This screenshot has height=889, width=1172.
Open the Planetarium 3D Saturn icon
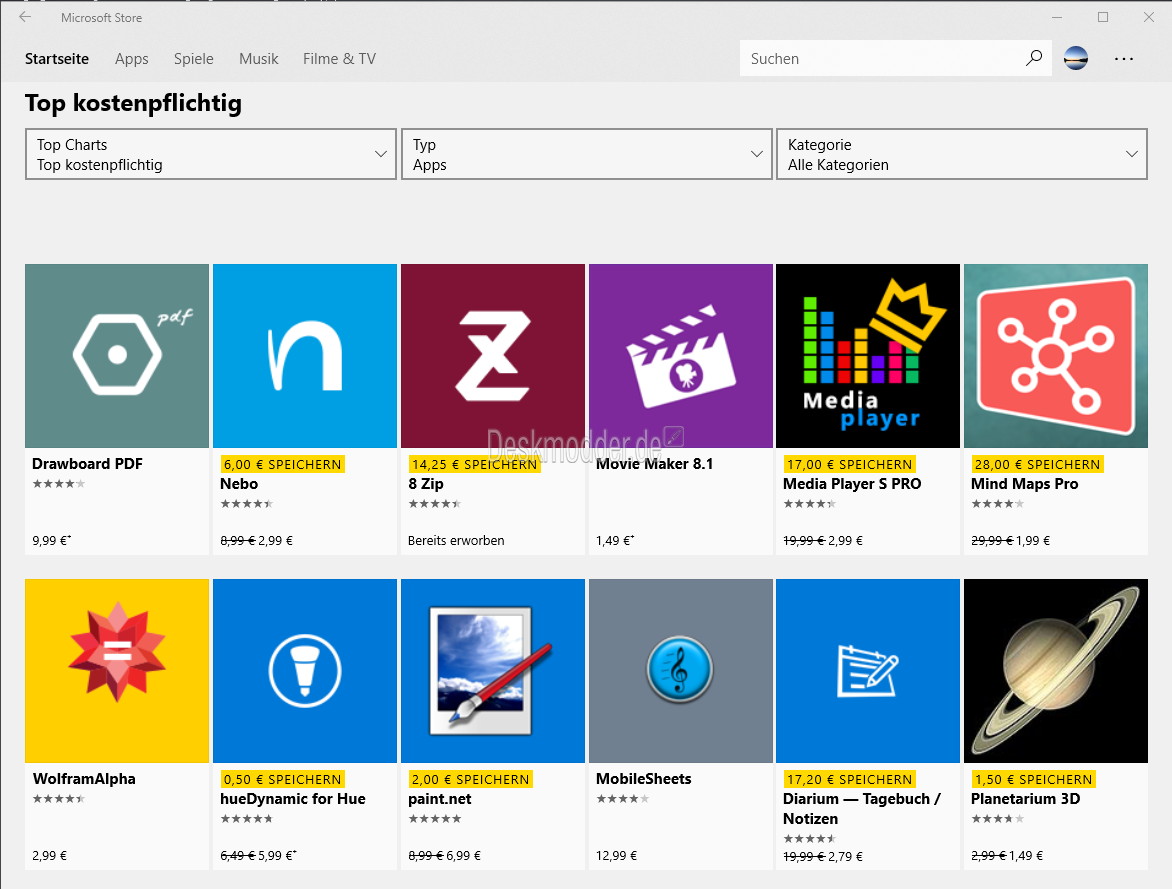1056,671
